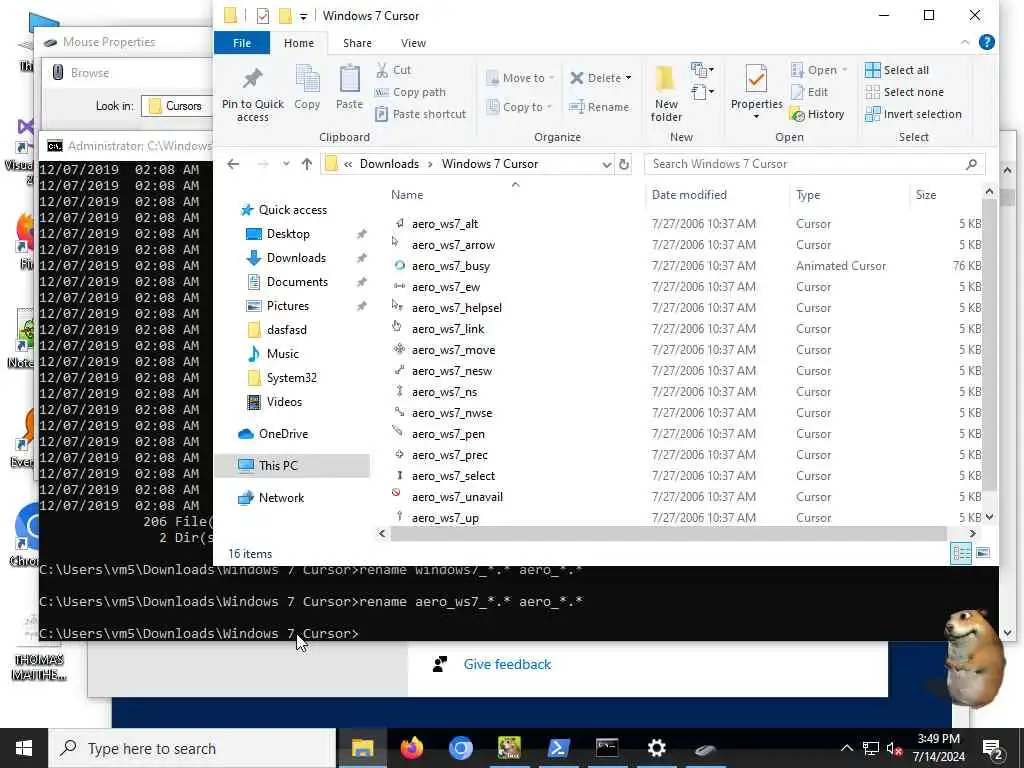Switch to the Share ribbon tab
1024x768 pixels.
click(x=357, y=42)
